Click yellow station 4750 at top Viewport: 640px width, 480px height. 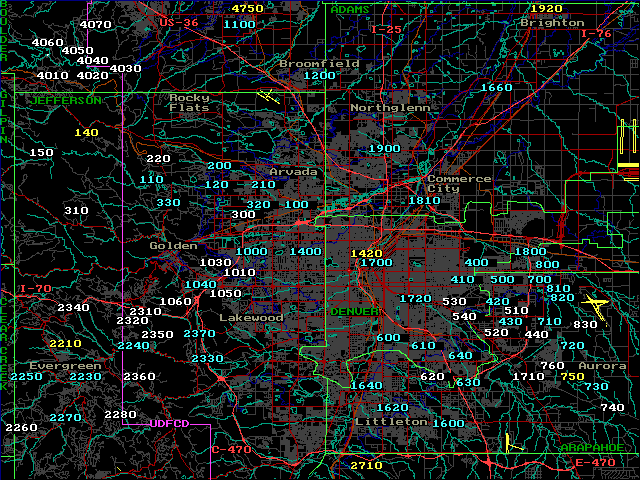point(246,8)
